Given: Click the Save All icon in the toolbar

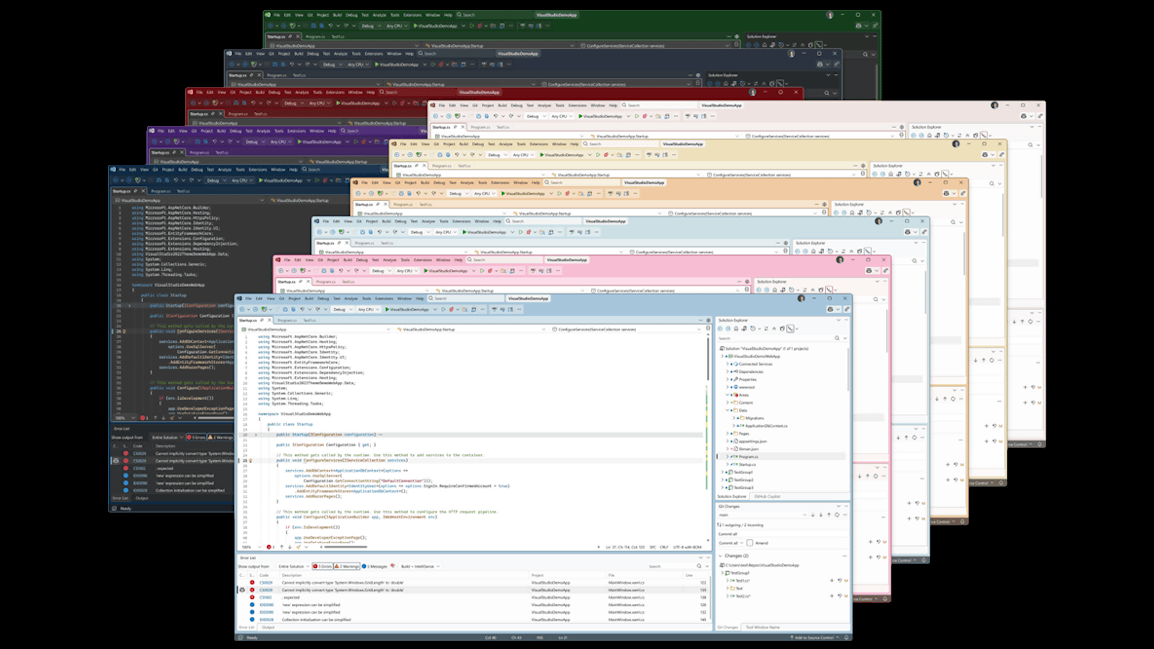Looking at the screenshot, I should click(293, 312).
